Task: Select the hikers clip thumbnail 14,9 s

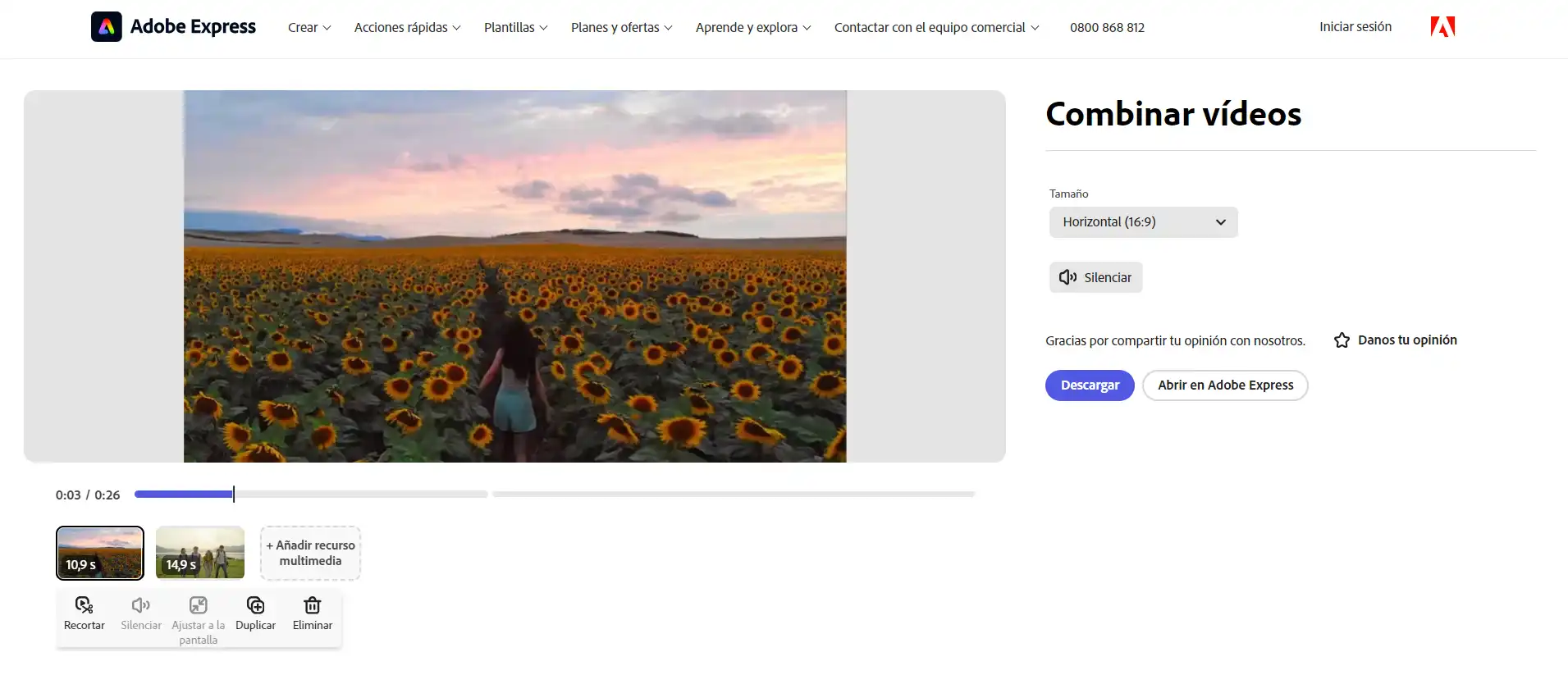Action: (200, 553)
